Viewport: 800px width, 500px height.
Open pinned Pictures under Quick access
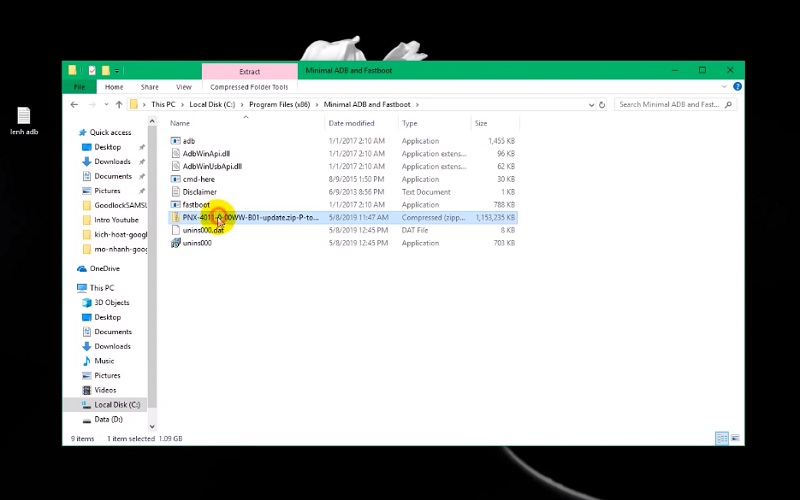pos(107,191)
